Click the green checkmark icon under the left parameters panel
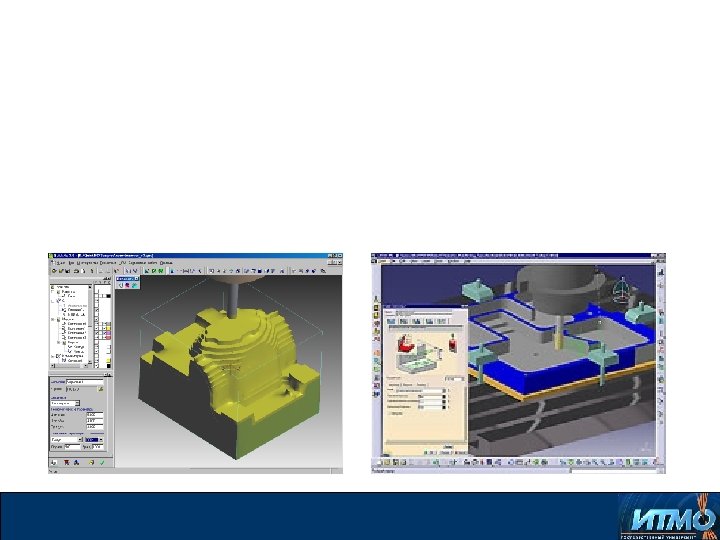The width and height of the screenshot is (720, 540). click(x=102, y=462)
